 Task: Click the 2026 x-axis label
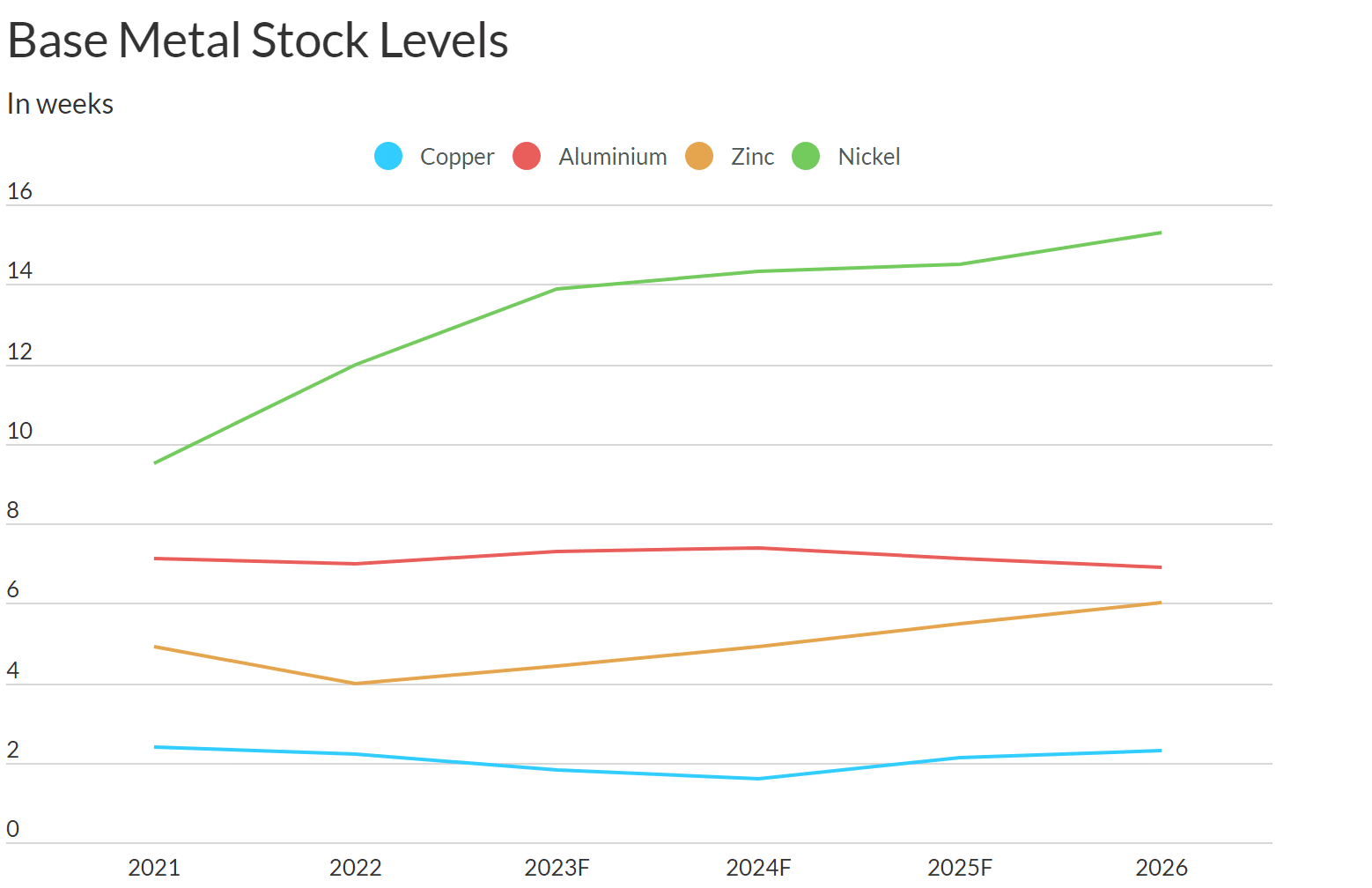click(1161, 868)
